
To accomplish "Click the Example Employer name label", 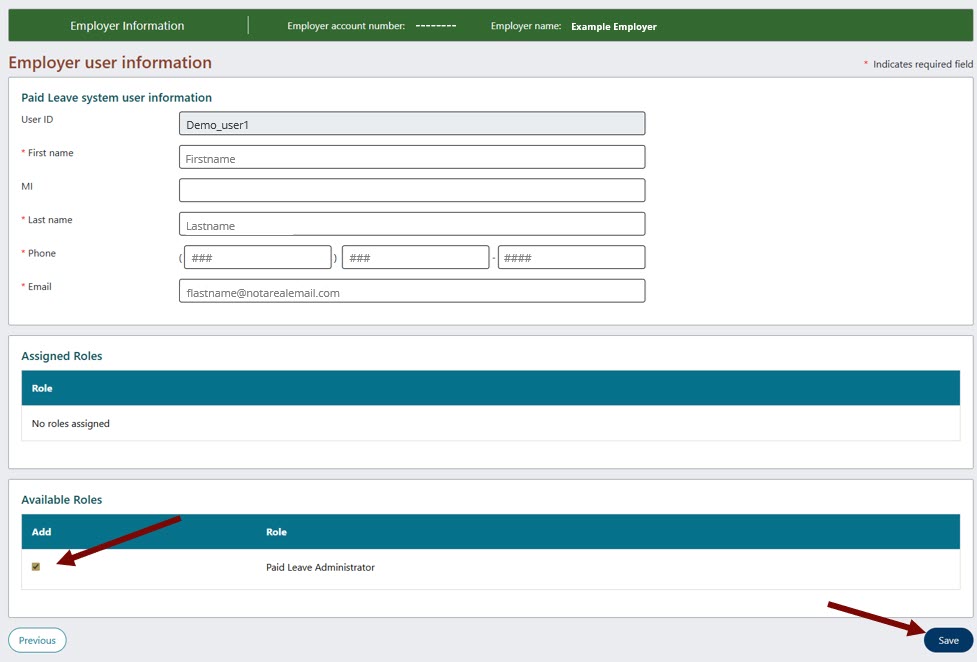I will pos(614,27).
